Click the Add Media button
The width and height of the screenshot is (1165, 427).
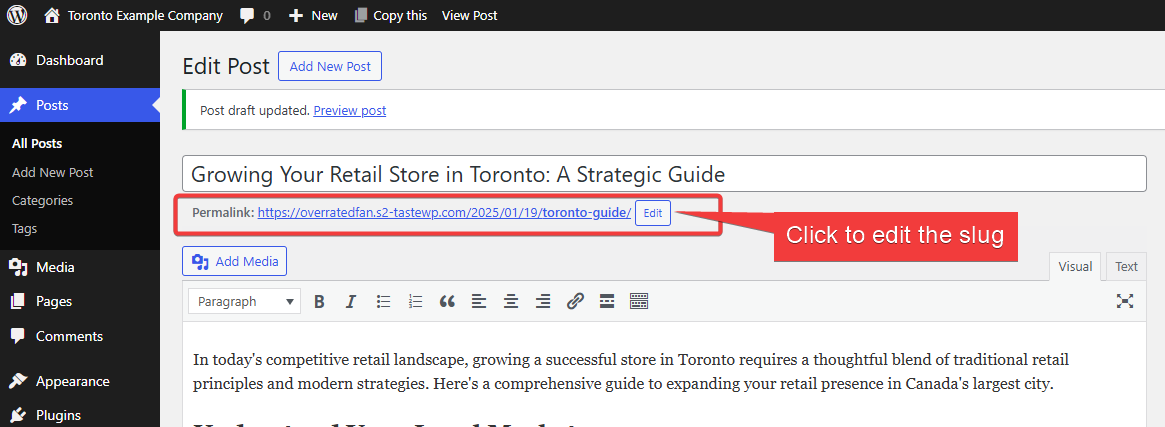pyautogui.click(x=235, y=261)
